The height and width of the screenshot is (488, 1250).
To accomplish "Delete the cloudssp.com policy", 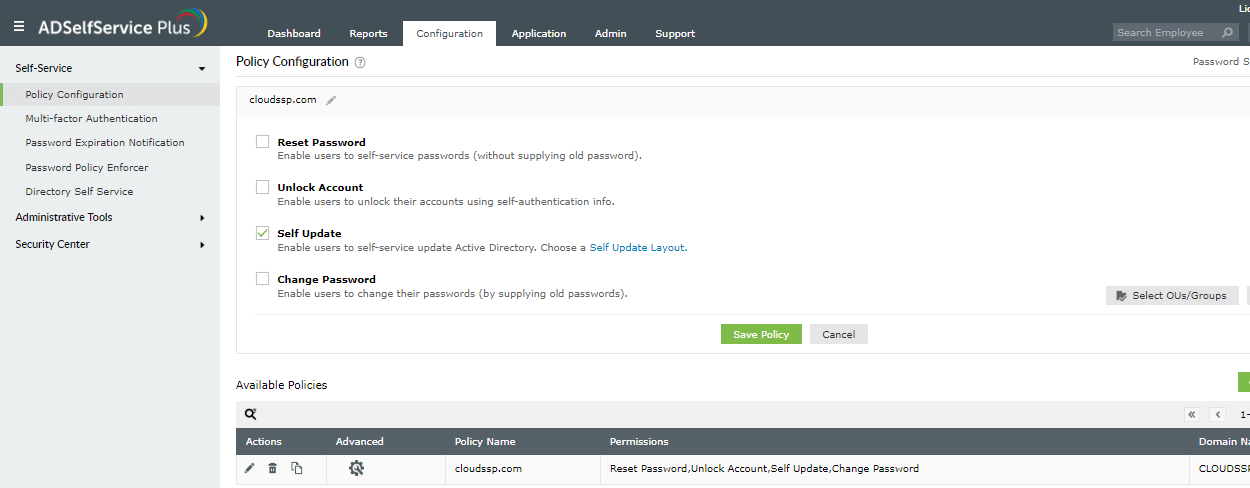I will pos(272,468).
